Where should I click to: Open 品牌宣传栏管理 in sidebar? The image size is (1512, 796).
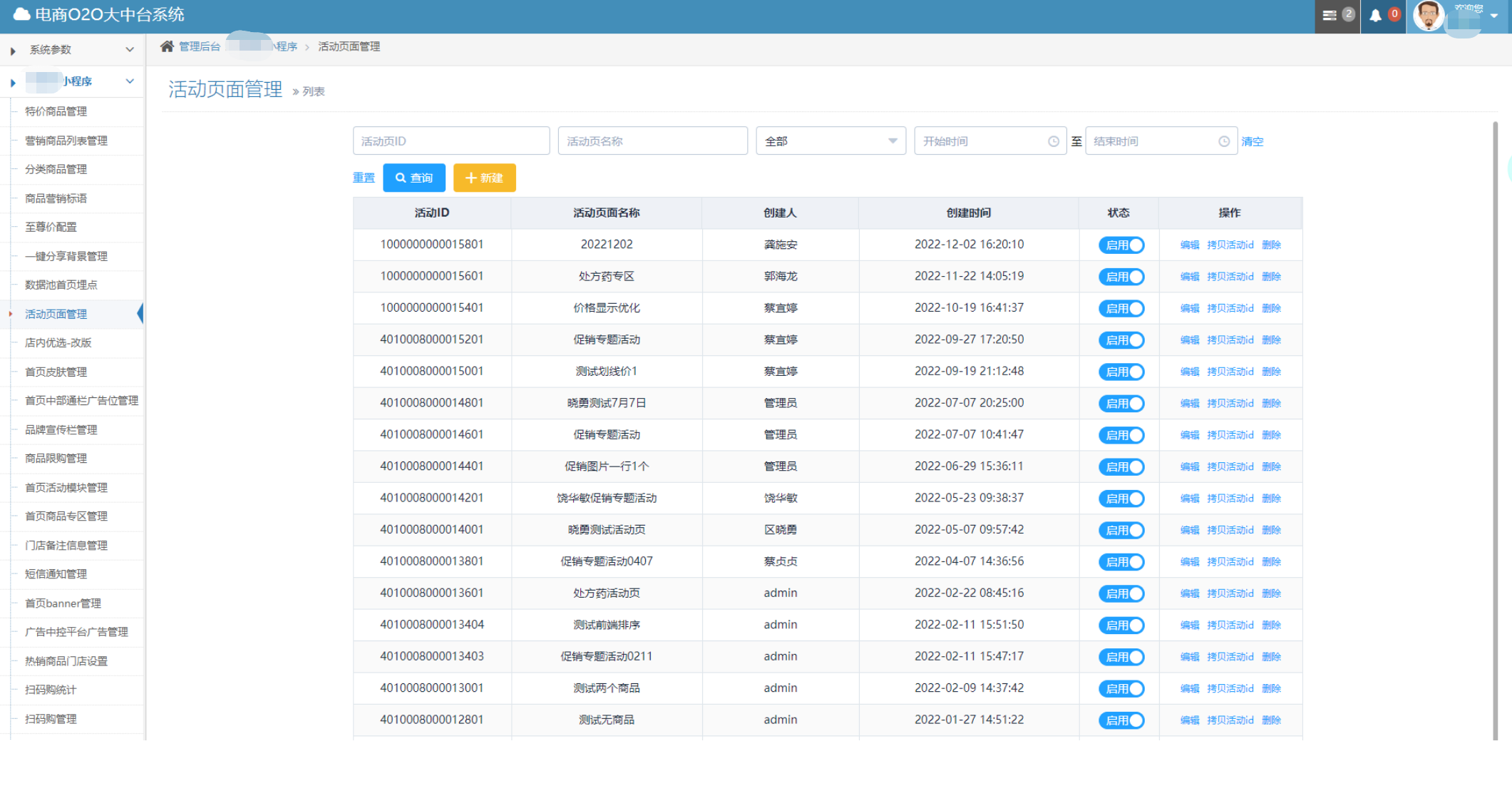[x=61, y=429]
